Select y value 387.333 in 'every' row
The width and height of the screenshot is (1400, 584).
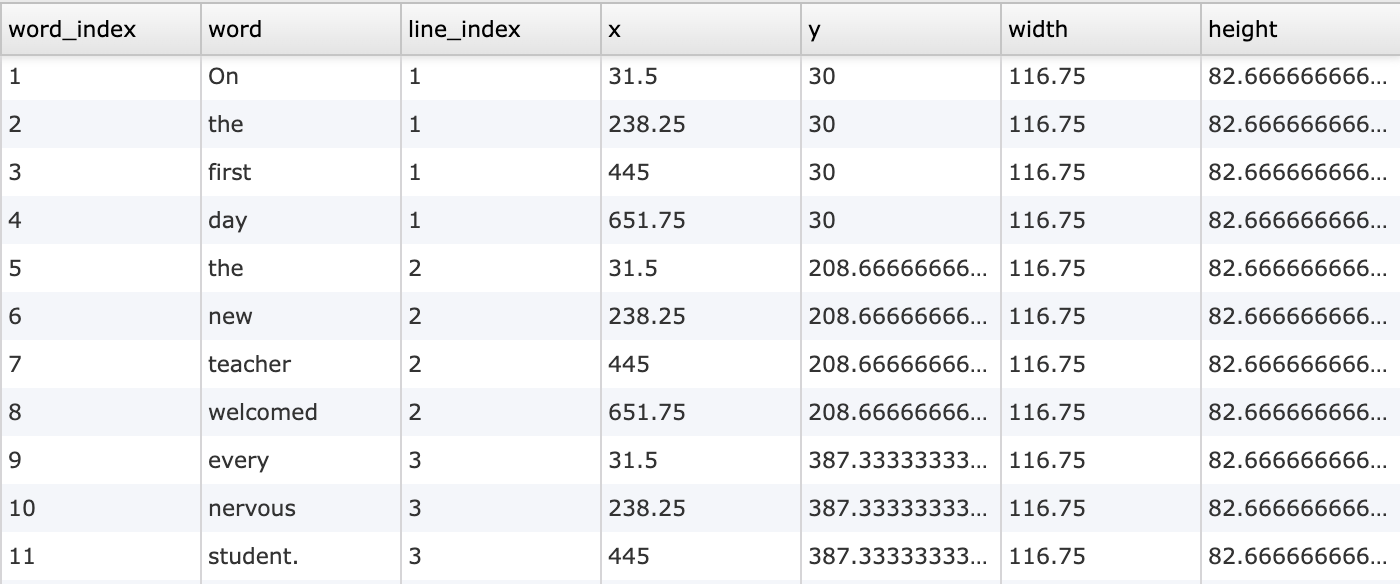900,460
